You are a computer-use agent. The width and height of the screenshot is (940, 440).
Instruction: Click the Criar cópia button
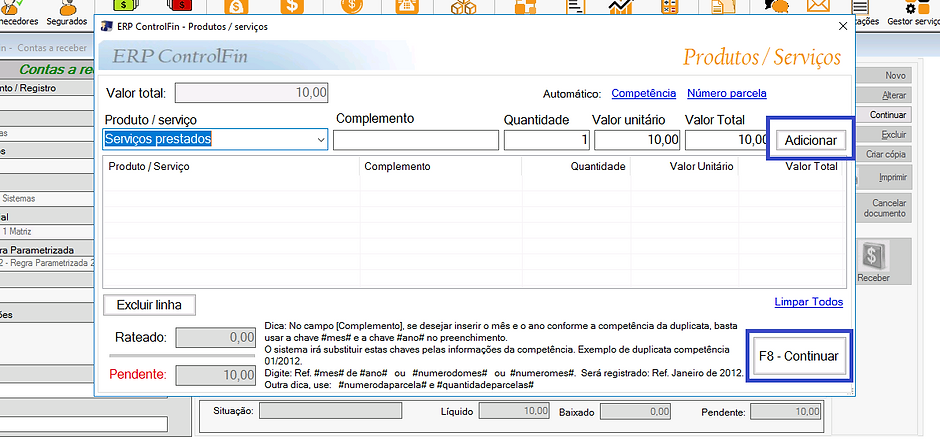[886, 154]
